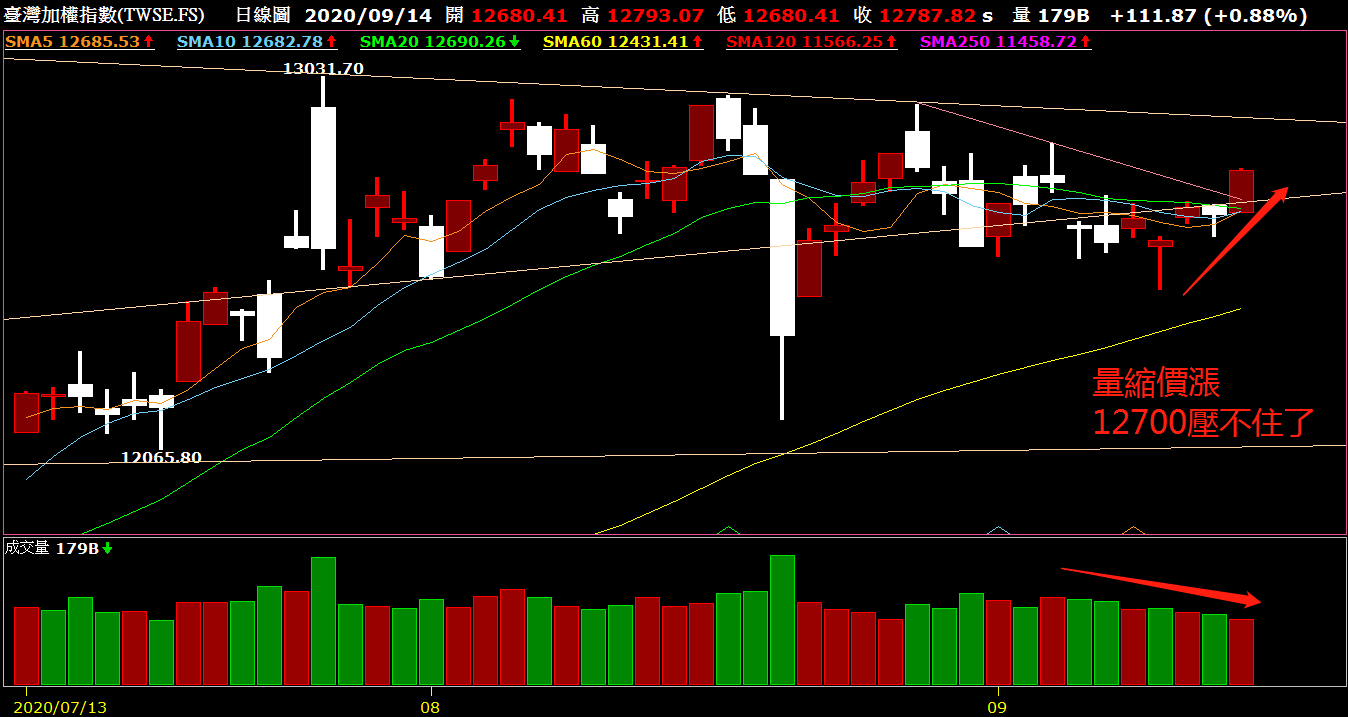
Task: Click the red up-arrow next to SMA250
Action: pyautogui.click(x=1086, y=42)
